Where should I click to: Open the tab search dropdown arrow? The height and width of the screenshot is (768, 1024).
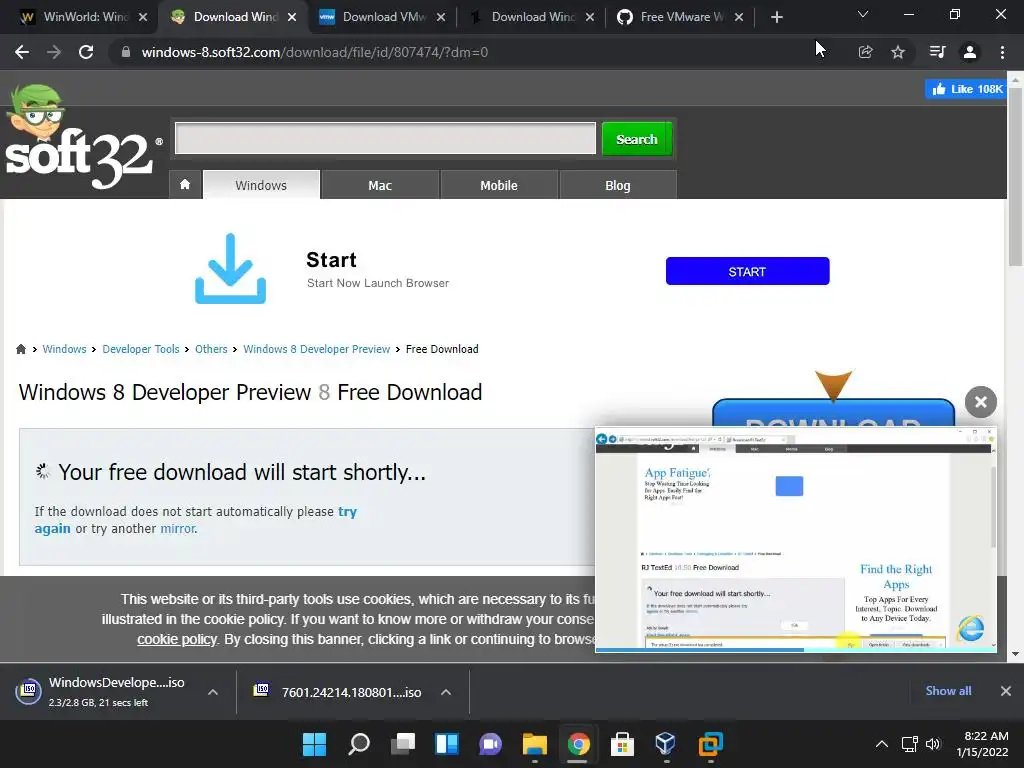point(863,14)
